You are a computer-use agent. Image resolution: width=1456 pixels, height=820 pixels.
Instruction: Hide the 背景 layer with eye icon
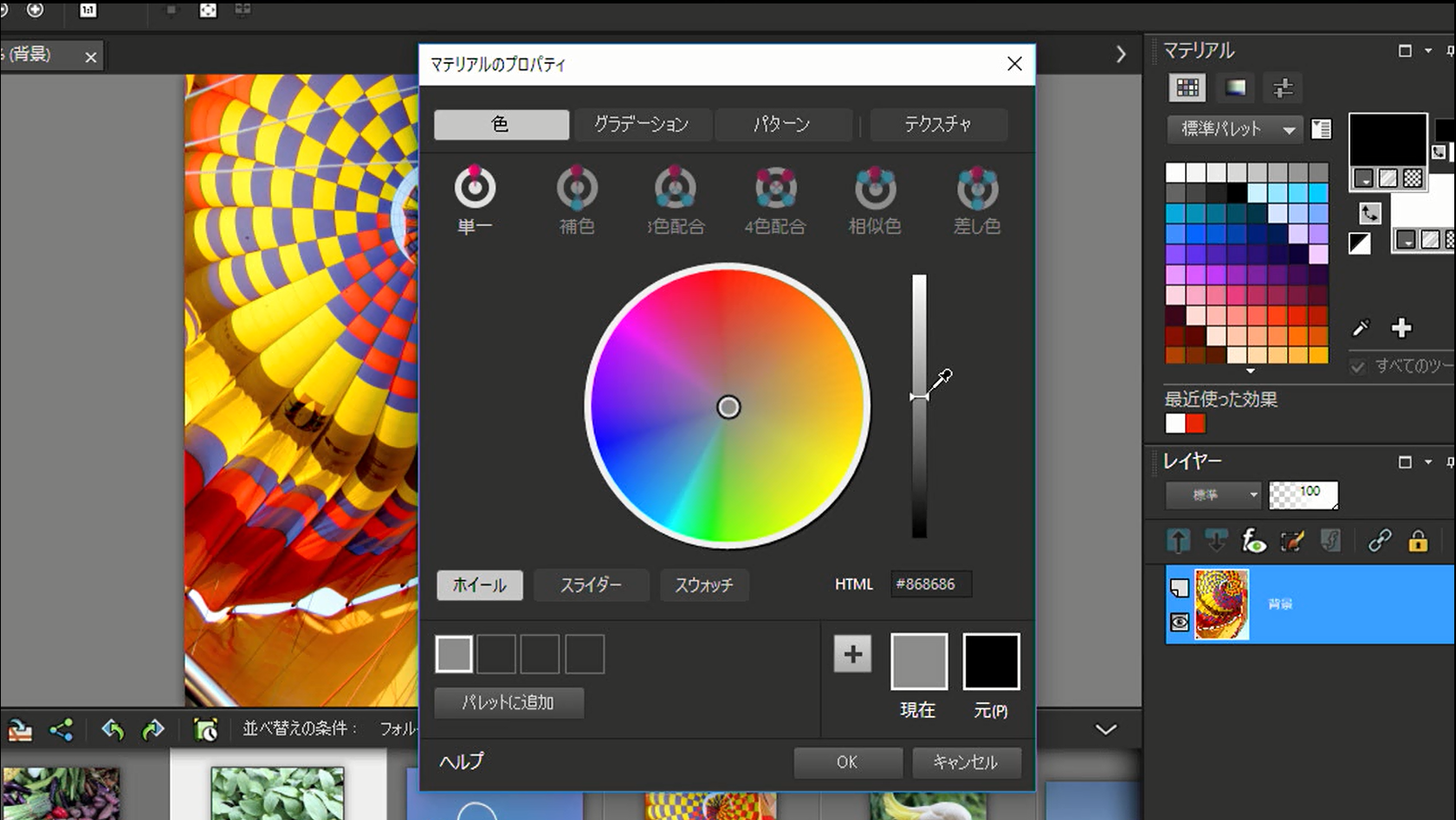point(1180,622)
